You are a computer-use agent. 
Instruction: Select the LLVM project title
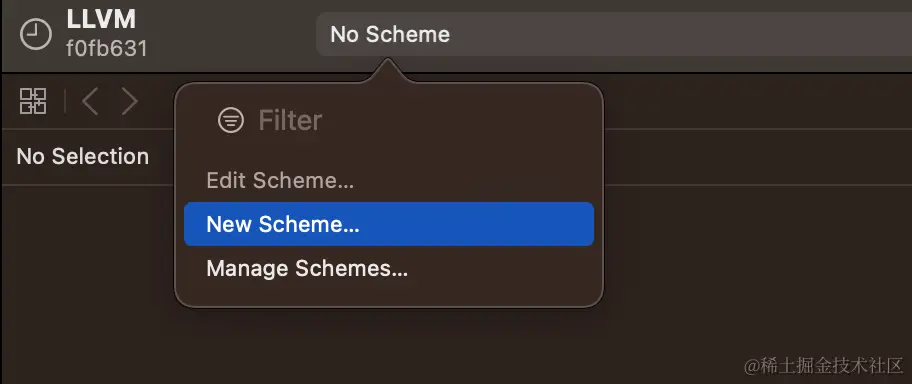click(101, 20)
